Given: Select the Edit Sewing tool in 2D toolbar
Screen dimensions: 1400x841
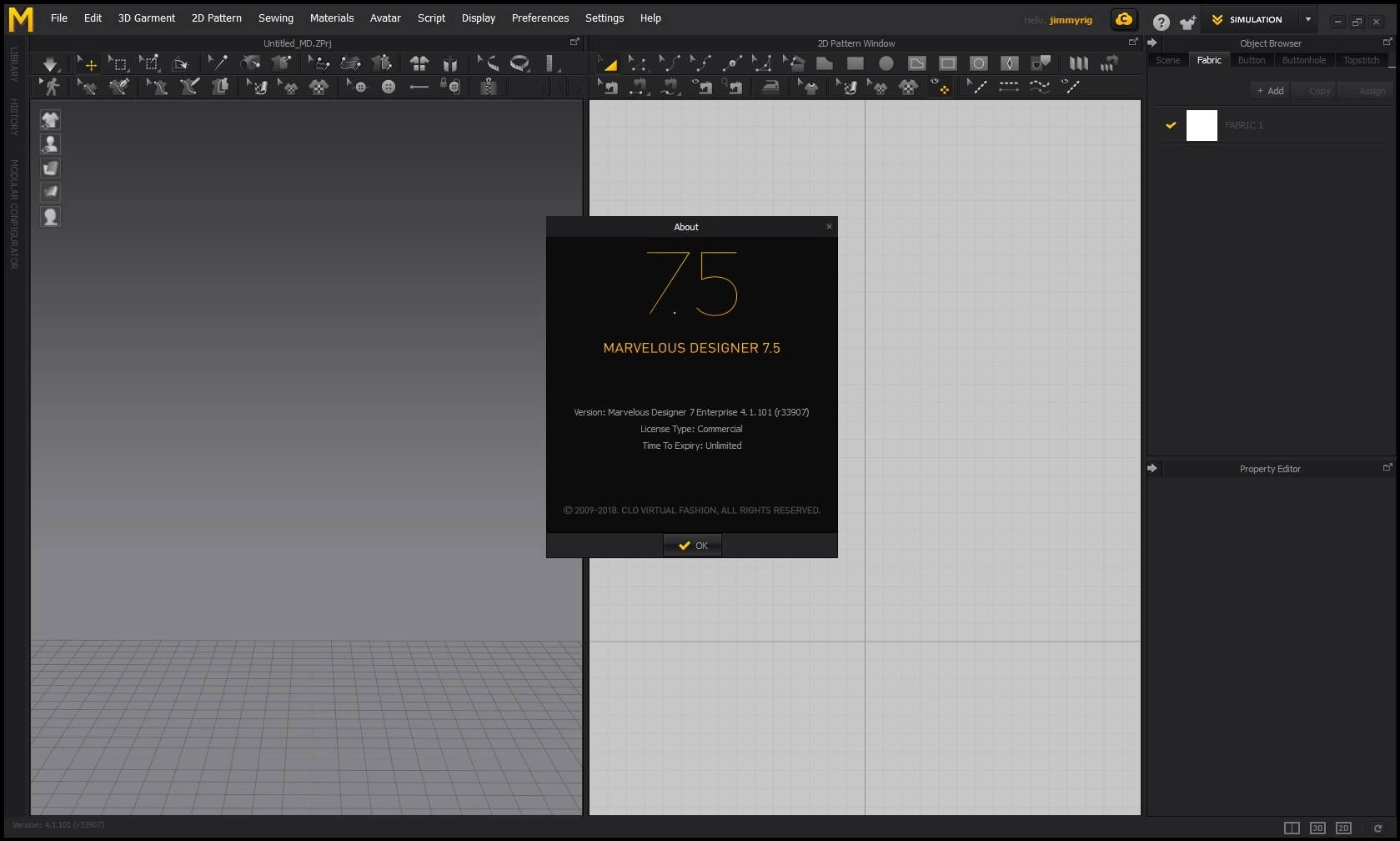Looking at the screenshot, I should (x=609, y=86).
